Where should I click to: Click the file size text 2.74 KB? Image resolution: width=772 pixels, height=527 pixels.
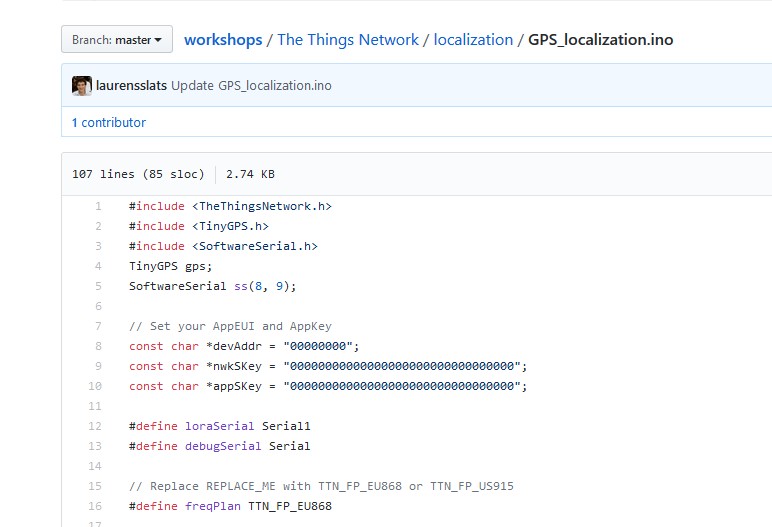[x=250, y=174]
